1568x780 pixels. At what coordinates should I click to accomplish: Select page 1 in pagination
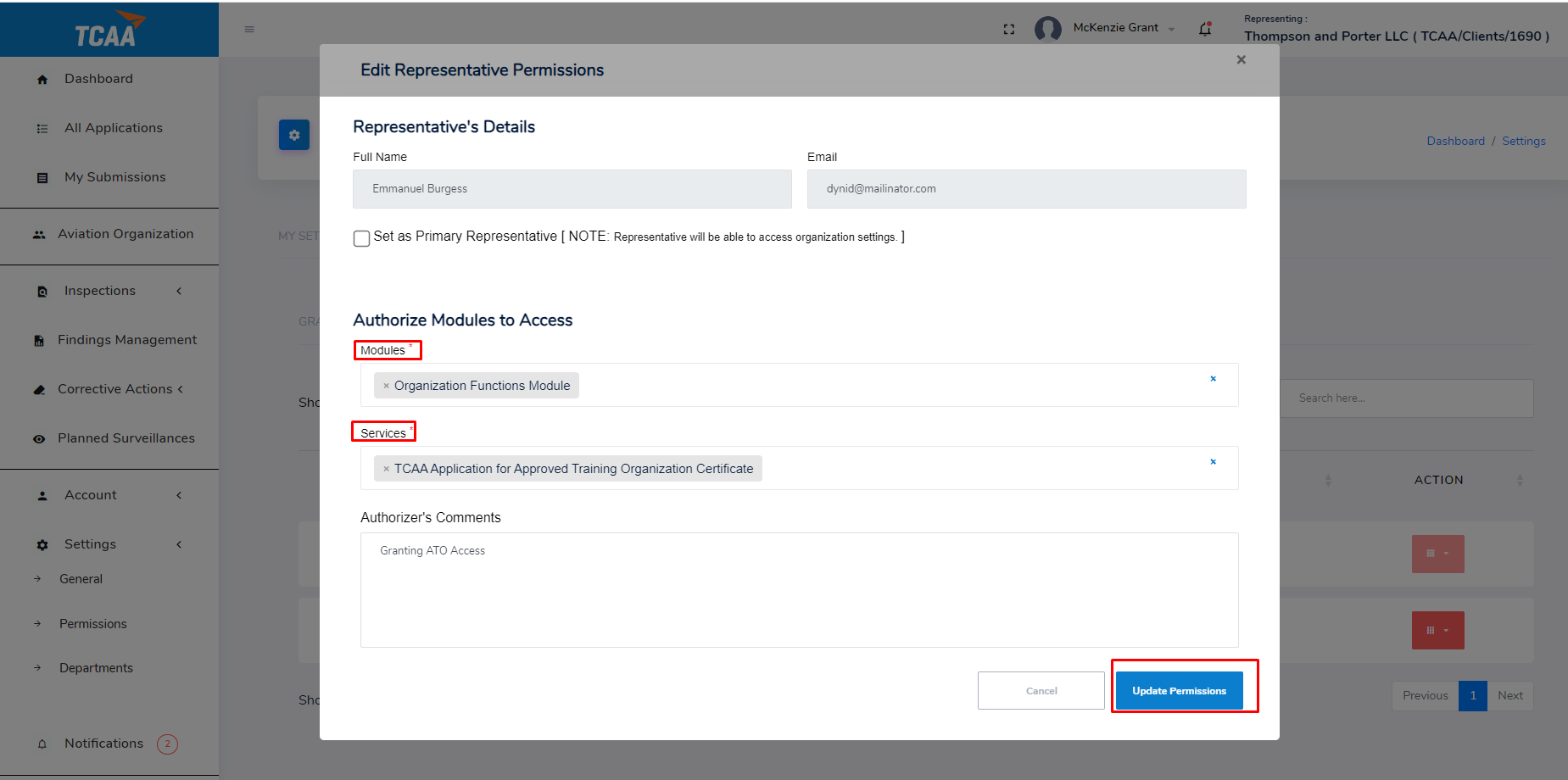[x=1473, y=696]
